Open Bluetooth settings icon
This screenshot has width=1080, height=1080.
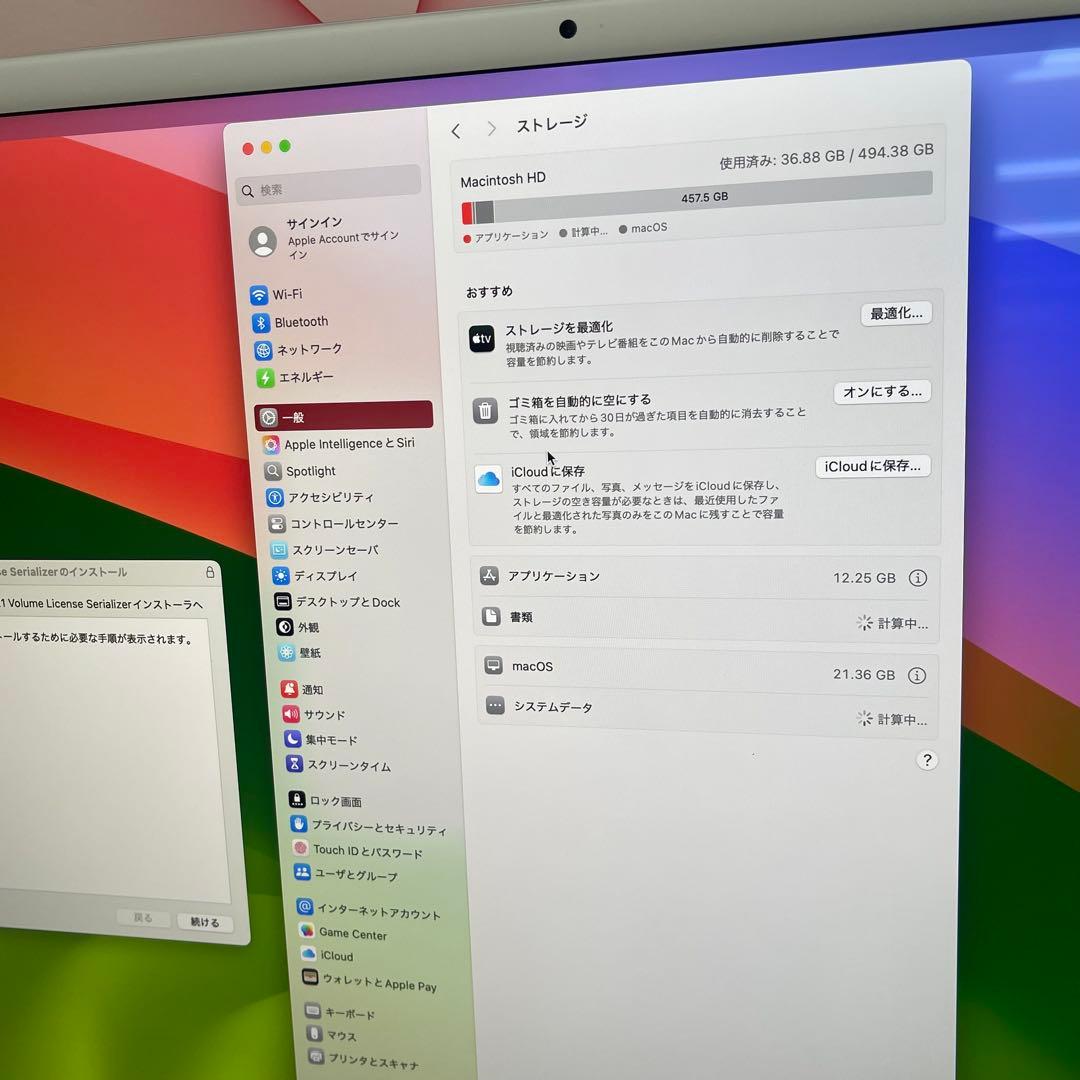pyautogui.click(x=261, y=323)
